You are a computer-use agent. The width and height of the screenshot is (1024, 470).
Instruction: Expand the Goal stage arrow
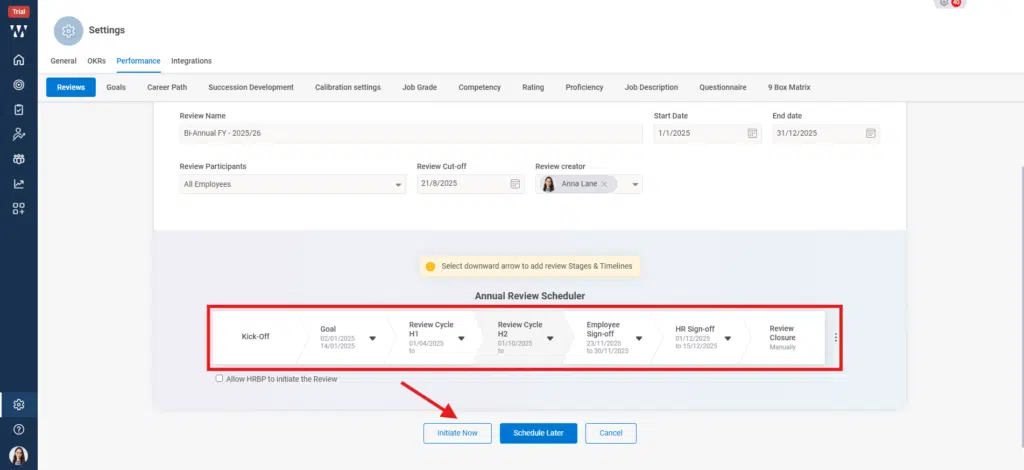tap(372, 338)
